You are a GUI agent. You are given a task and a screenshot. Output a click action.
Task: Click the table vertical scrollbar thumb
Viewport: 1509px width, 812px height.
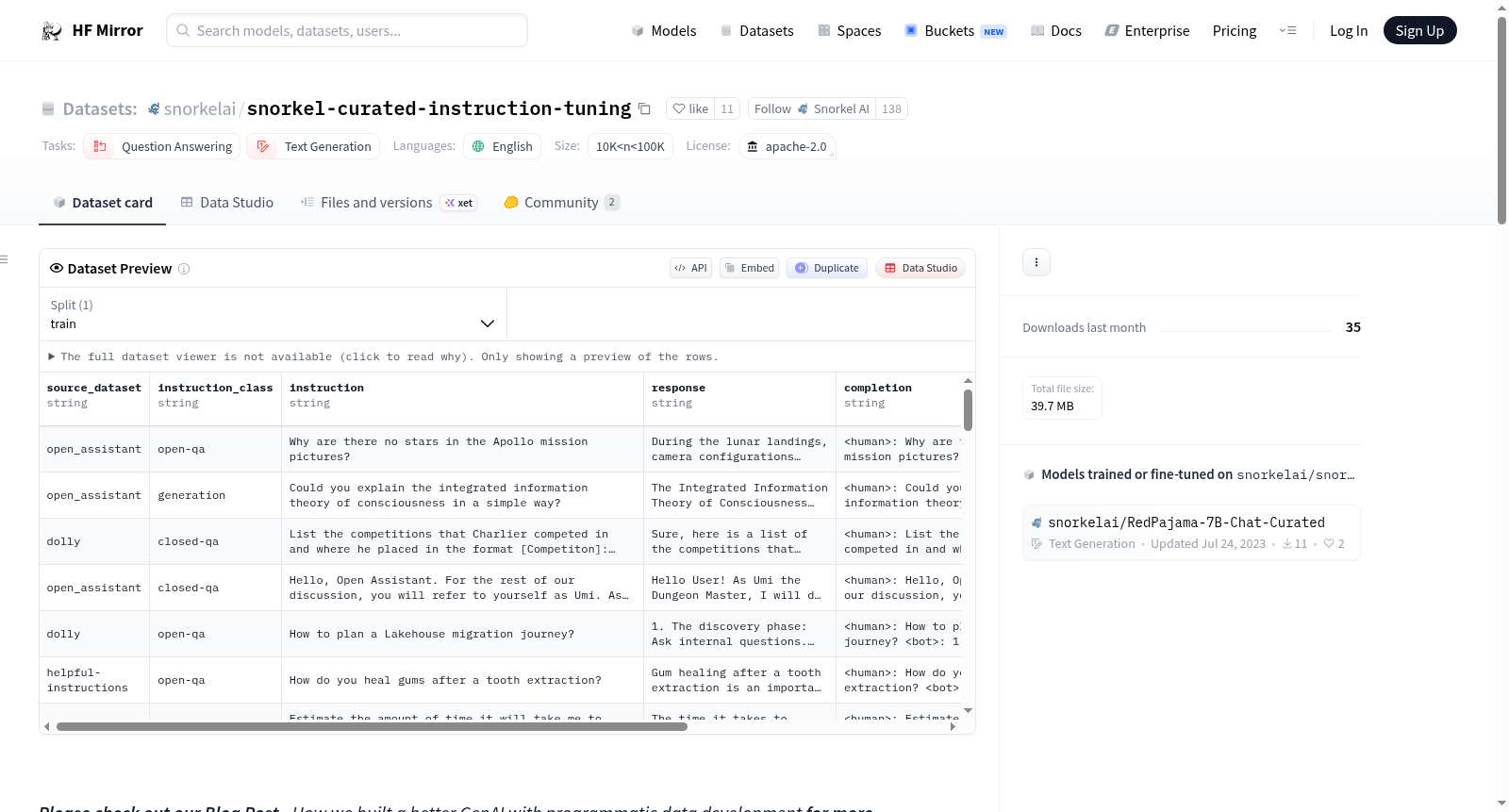(968, 410)
